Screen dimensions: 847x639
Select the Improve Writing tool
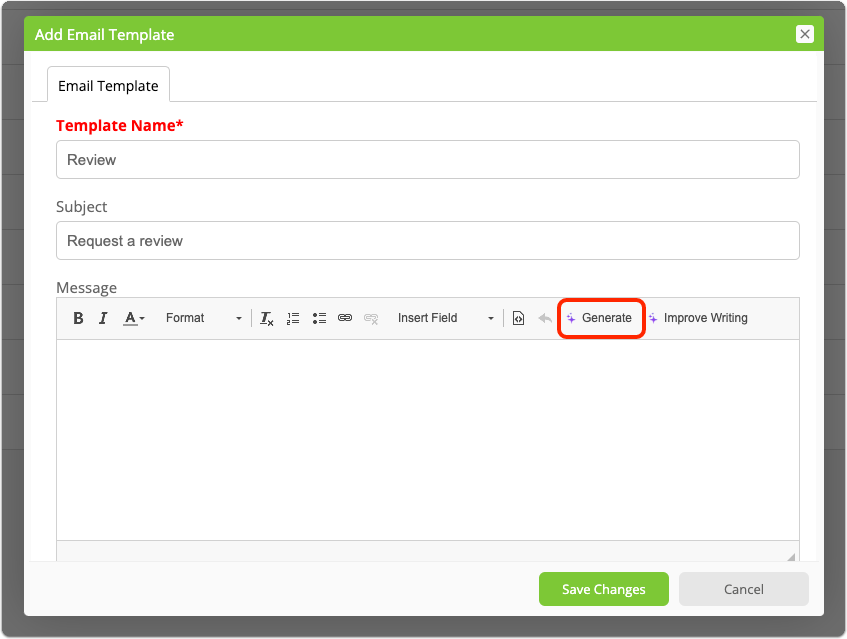click(707, 317)
